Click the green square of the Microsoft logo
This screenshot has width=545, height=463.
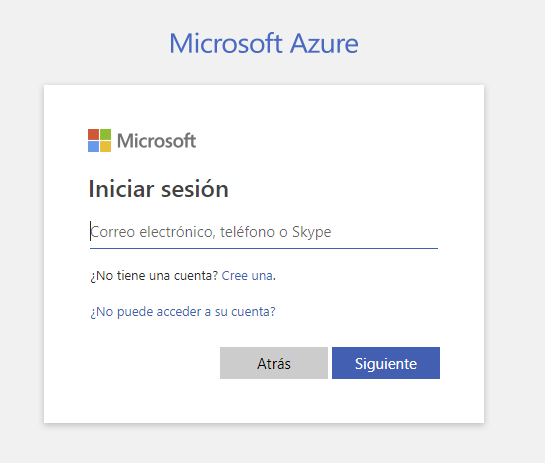coord(106,134)
